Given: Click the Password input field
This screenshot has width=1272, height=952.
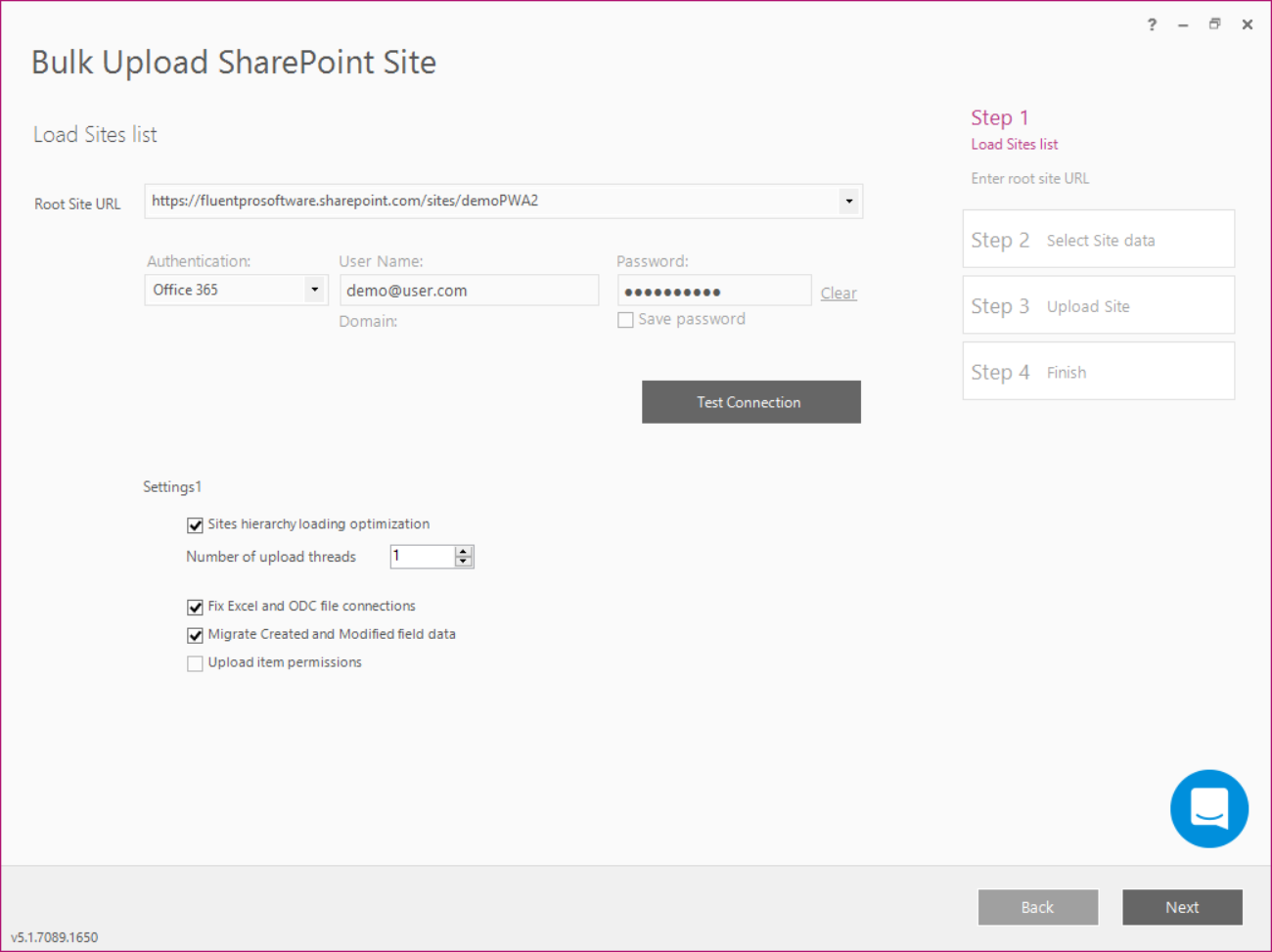Looking at the screenshot, I should tap(714, 291).
